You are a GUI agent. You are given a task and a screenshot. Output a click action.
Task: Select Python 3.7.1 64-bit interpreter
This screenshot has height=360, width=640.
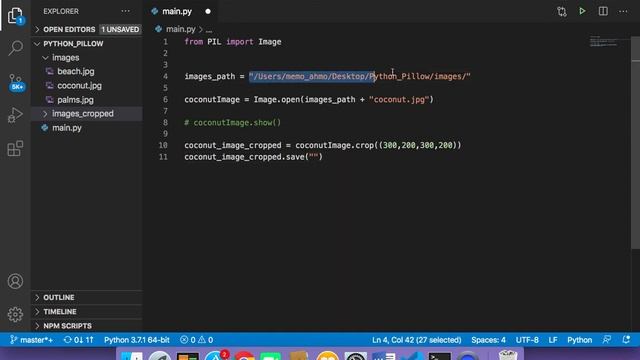(137, 340)
